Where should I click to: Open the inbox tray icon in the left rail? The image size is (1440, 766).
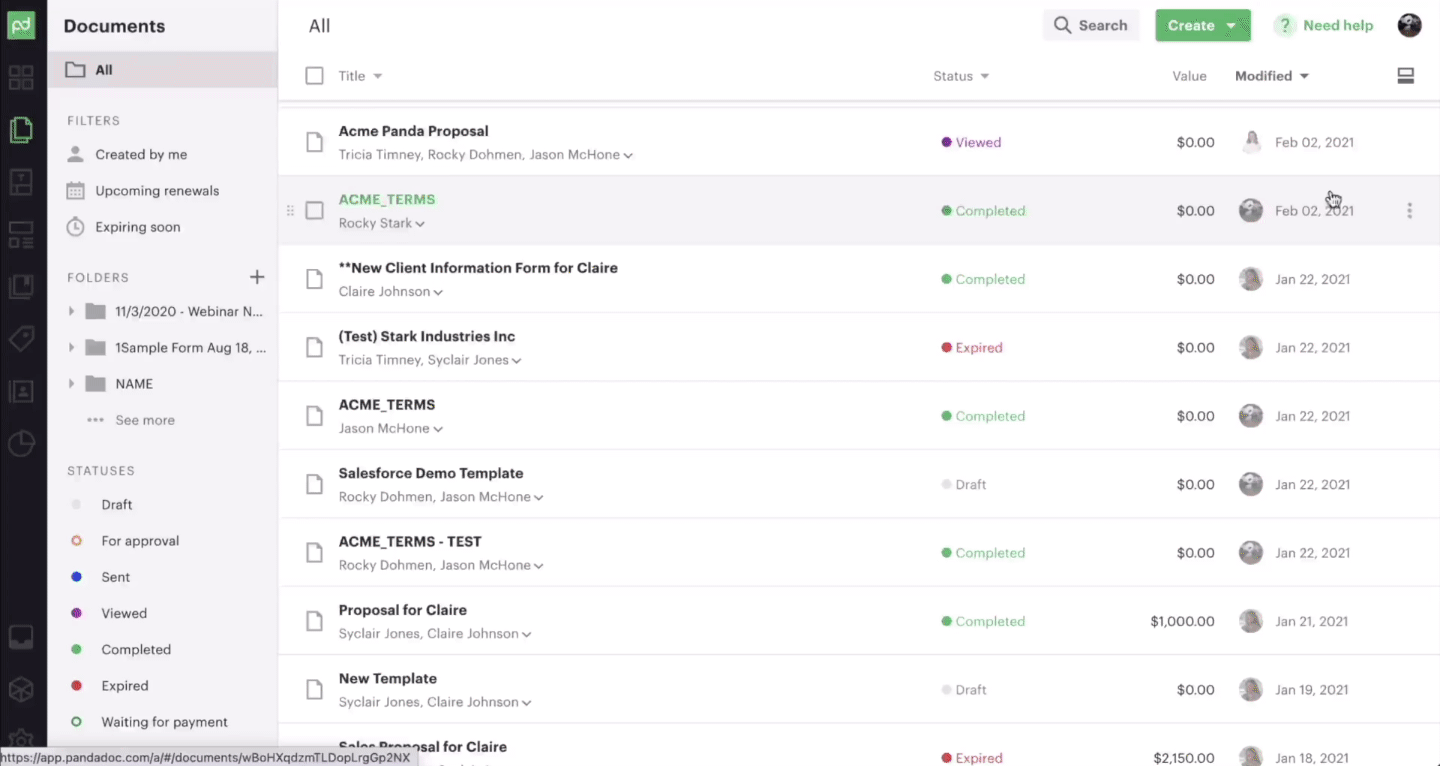click(x=21, y=637)
